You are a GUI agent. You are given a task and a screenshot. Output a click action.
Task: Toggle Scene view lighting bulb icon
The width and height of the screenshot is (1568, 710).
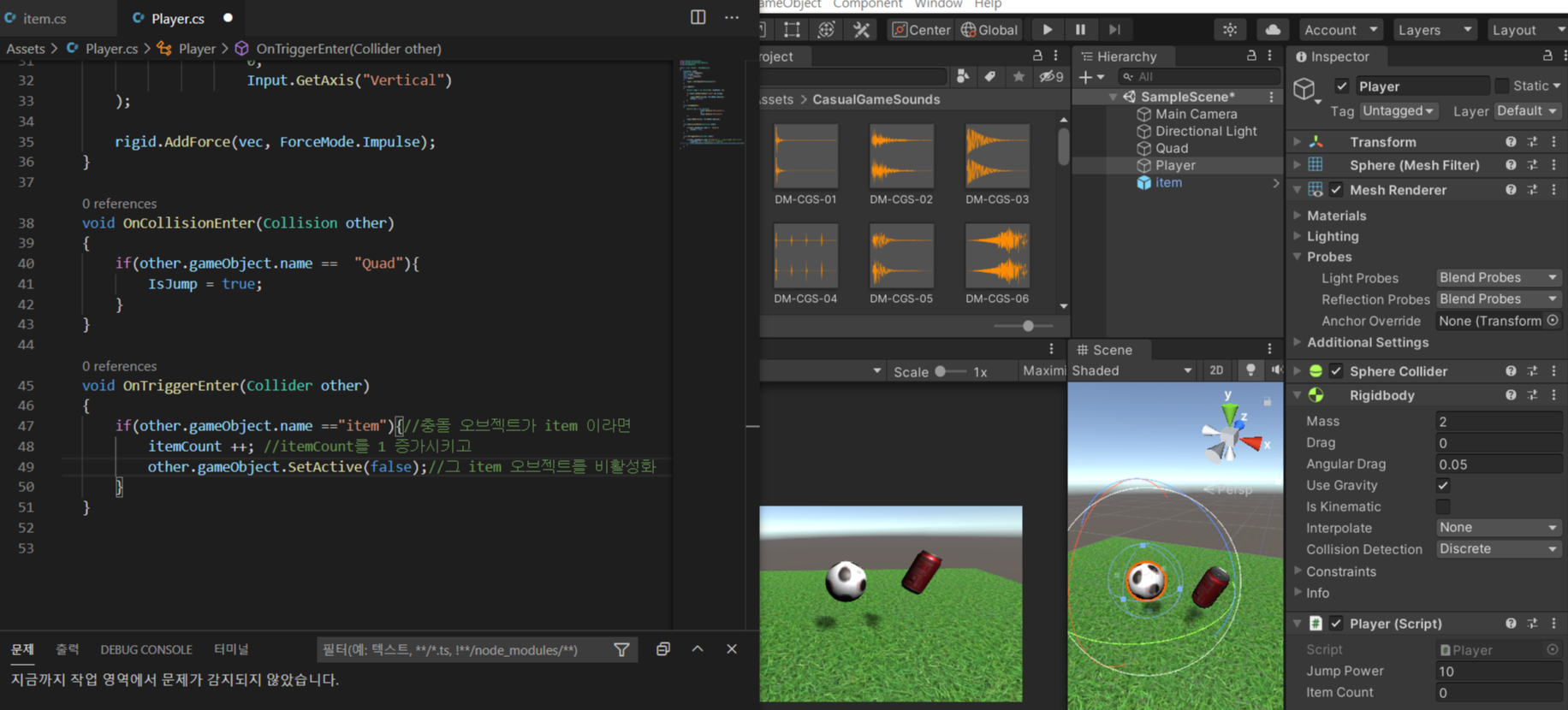click(1250, 370)
